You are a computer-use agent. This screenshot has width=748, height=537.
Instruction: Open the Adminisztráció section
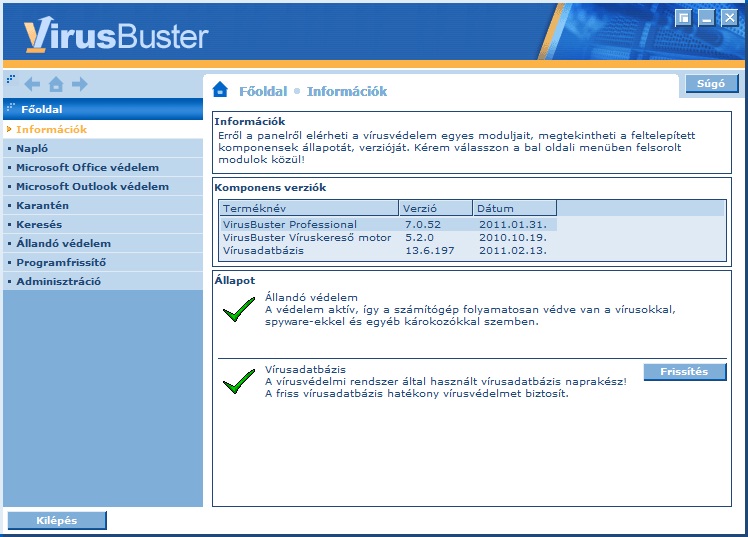point(103,281)
